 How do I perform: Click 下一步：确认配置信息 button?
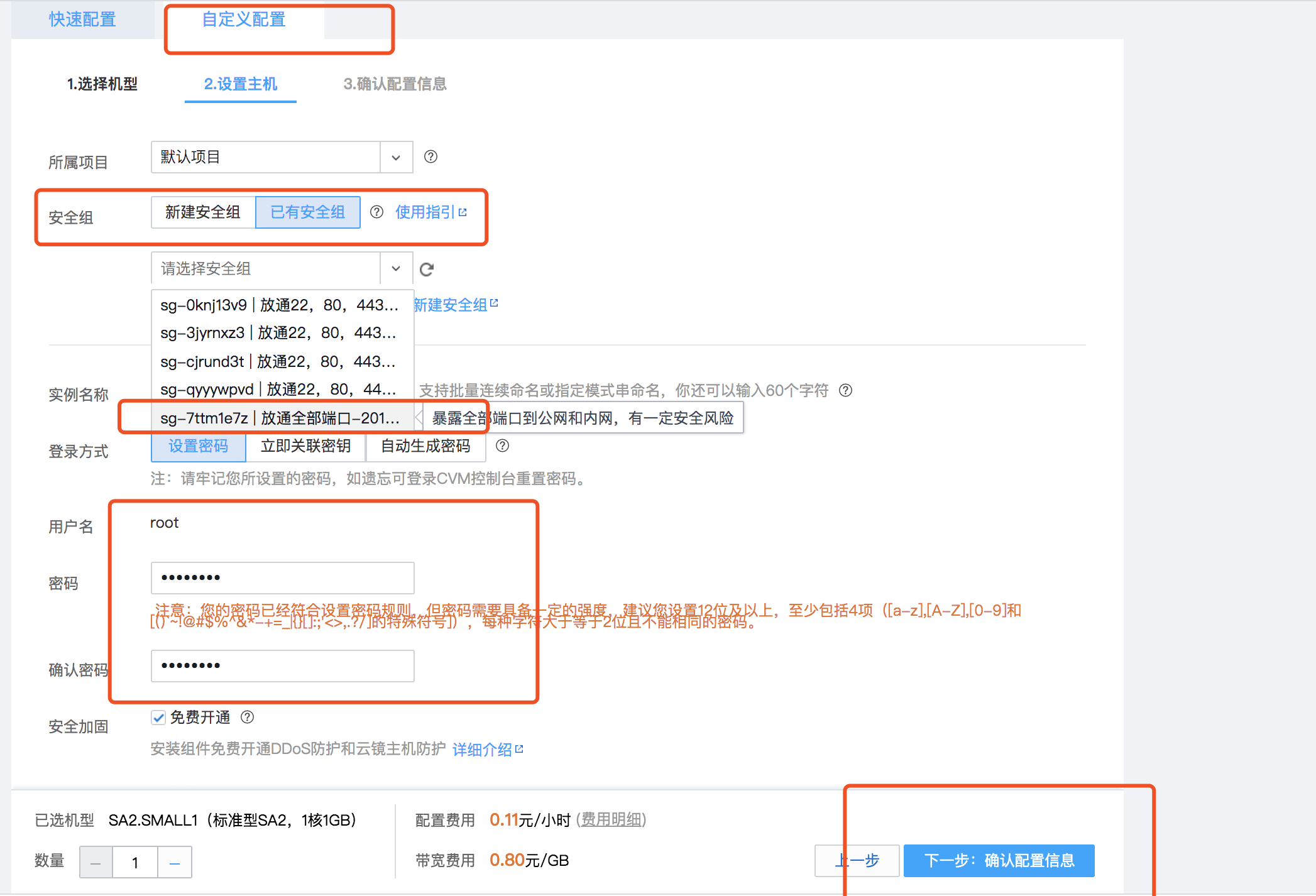[x=999, y=860]
